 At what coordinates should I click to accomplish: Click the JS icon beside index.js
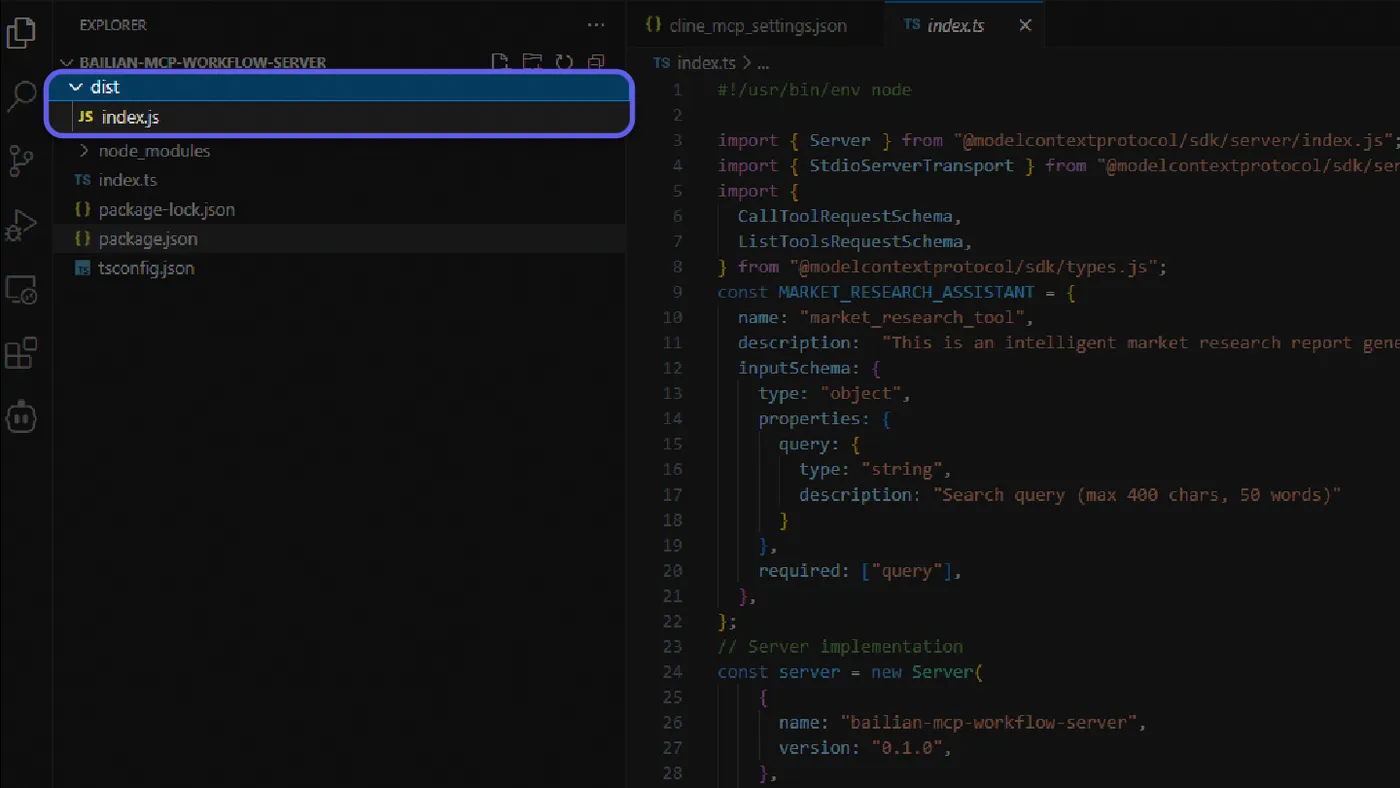click(x=86, y=117)
